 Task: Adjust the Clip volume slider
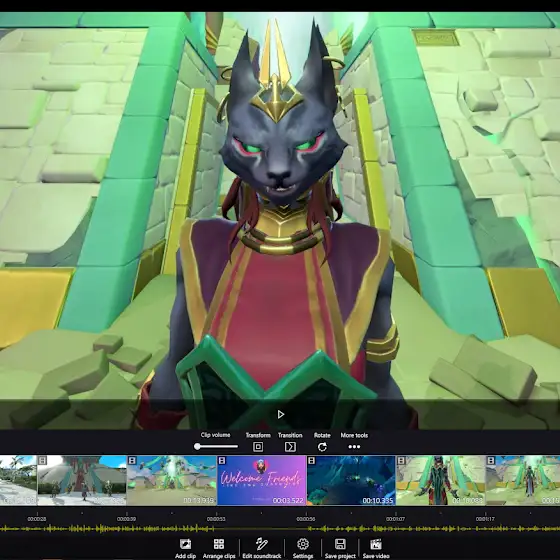[216, 446]
